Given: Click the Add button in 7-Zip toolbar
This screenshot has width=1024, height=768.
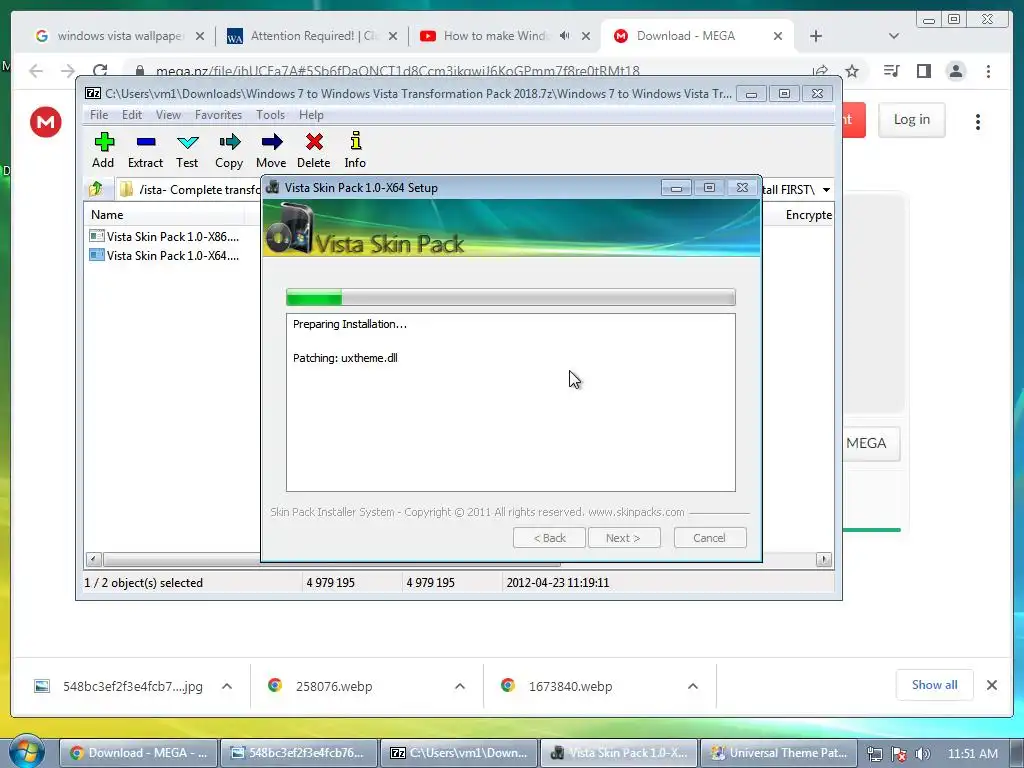Looking at the screenshot, I should [x=103, y=150].
